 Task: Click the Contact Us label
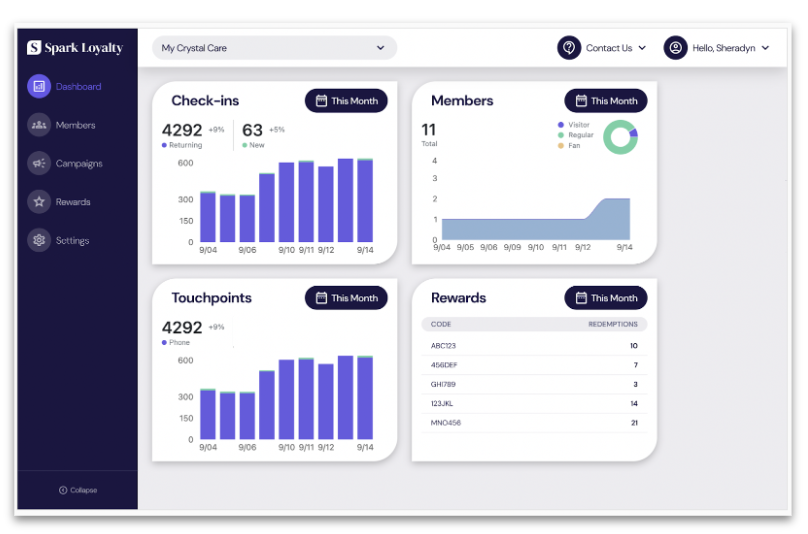coord(609,48)
